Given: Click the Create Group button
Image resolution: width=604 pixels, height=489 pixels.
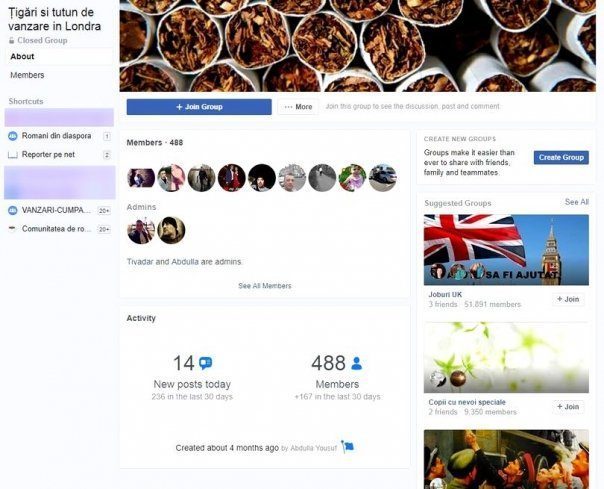Looking at the screenshot, I should pos(561,157).
